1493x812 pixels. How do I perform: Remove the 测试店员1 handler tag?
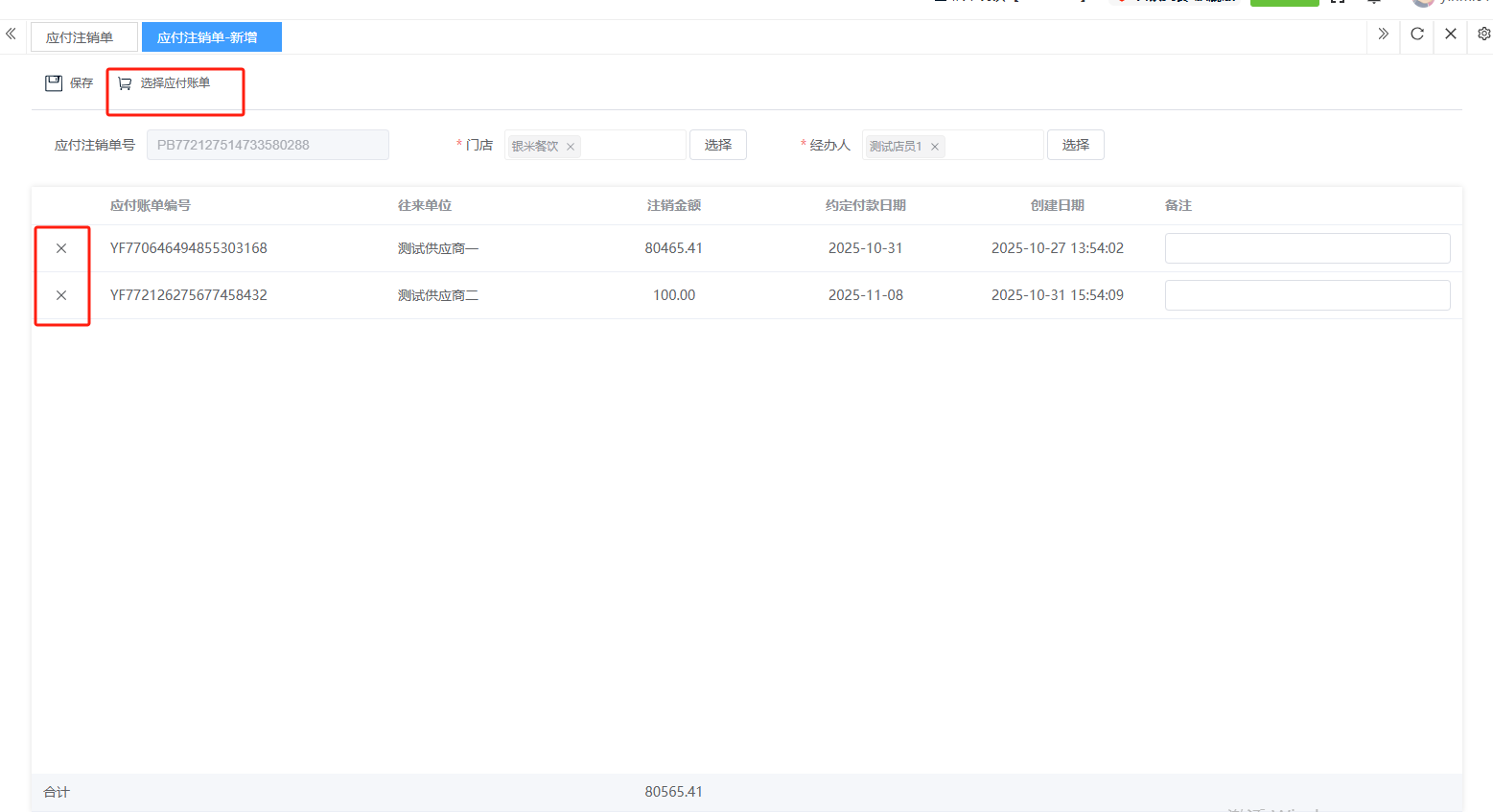click(x=935, y=147)
